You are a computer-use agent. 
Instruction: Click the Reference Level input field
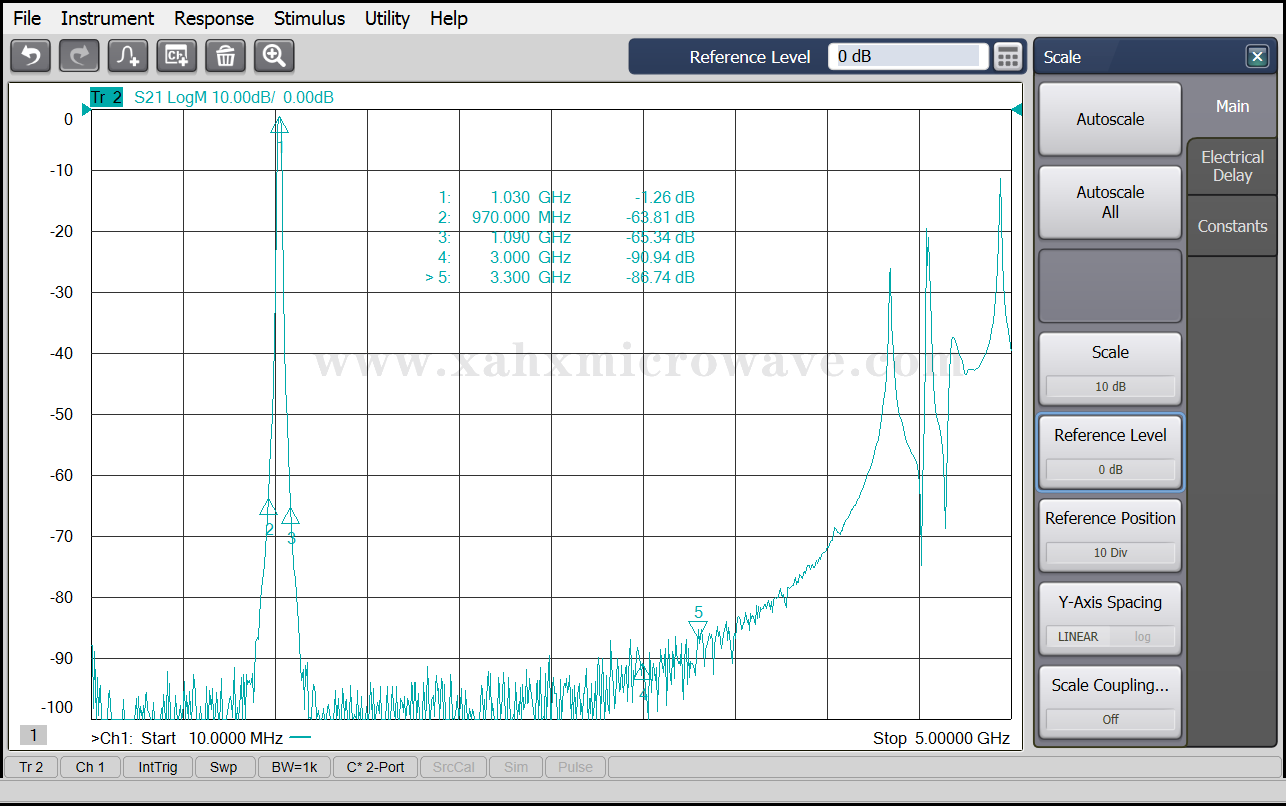908,57
